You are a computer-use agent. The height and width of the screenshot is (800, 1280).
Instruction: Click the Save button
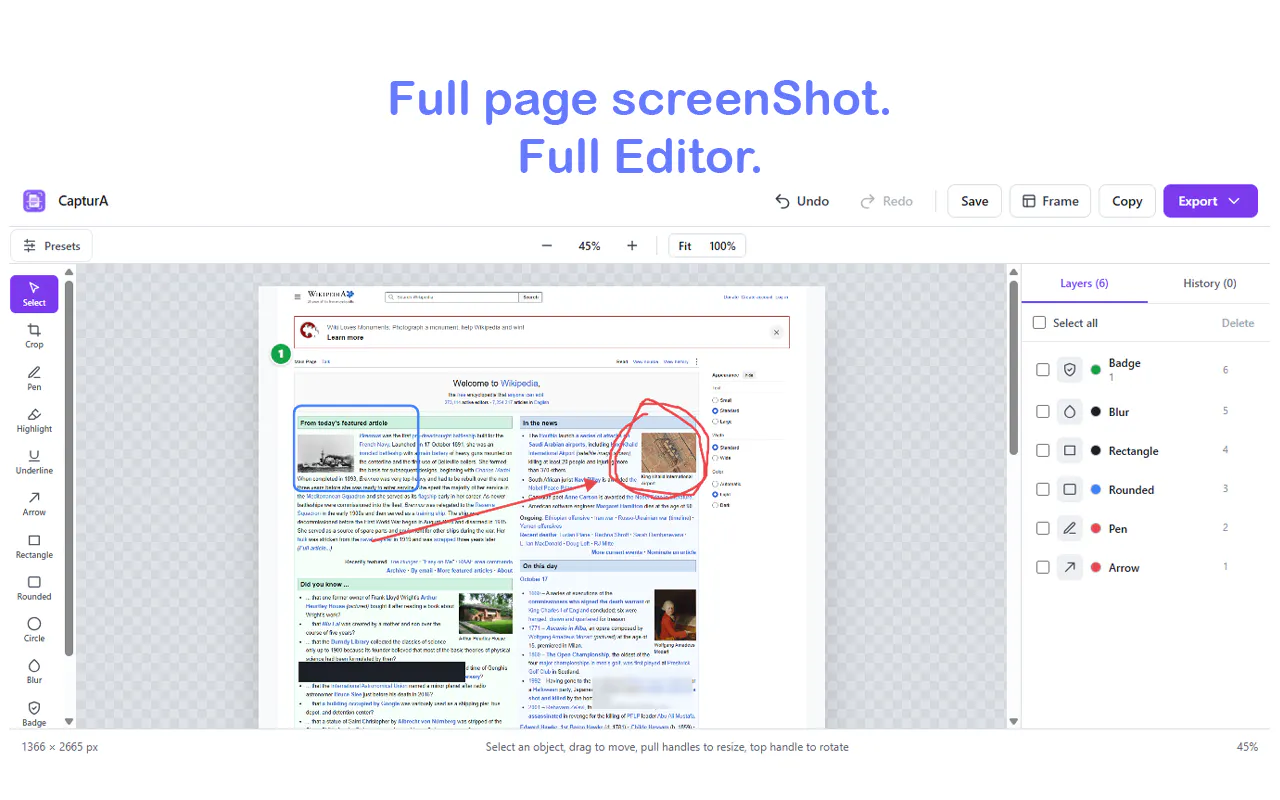[x=974, y=201]
